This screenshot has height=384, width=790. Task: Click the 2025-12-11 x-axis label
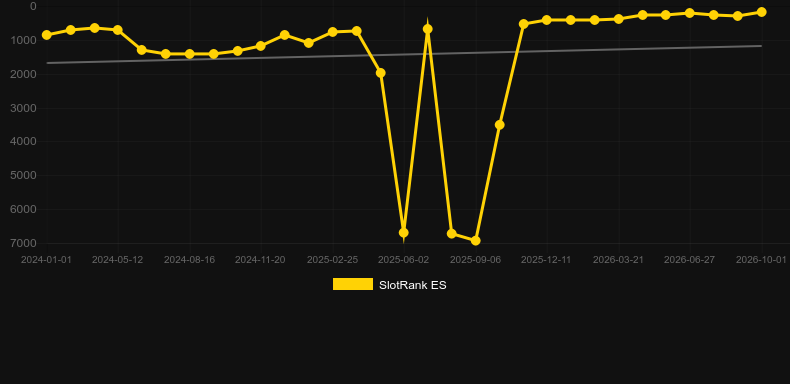click(546, 260)
